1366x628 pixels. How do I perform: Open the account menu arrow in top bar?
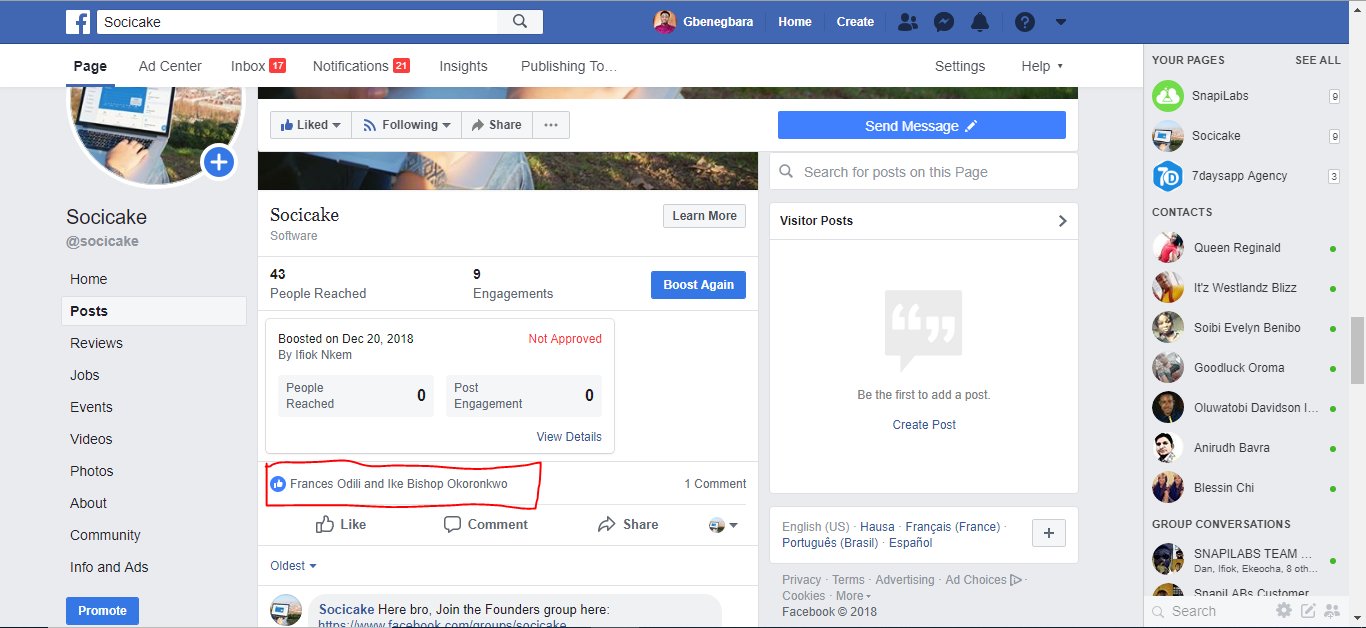point(1061,22)
